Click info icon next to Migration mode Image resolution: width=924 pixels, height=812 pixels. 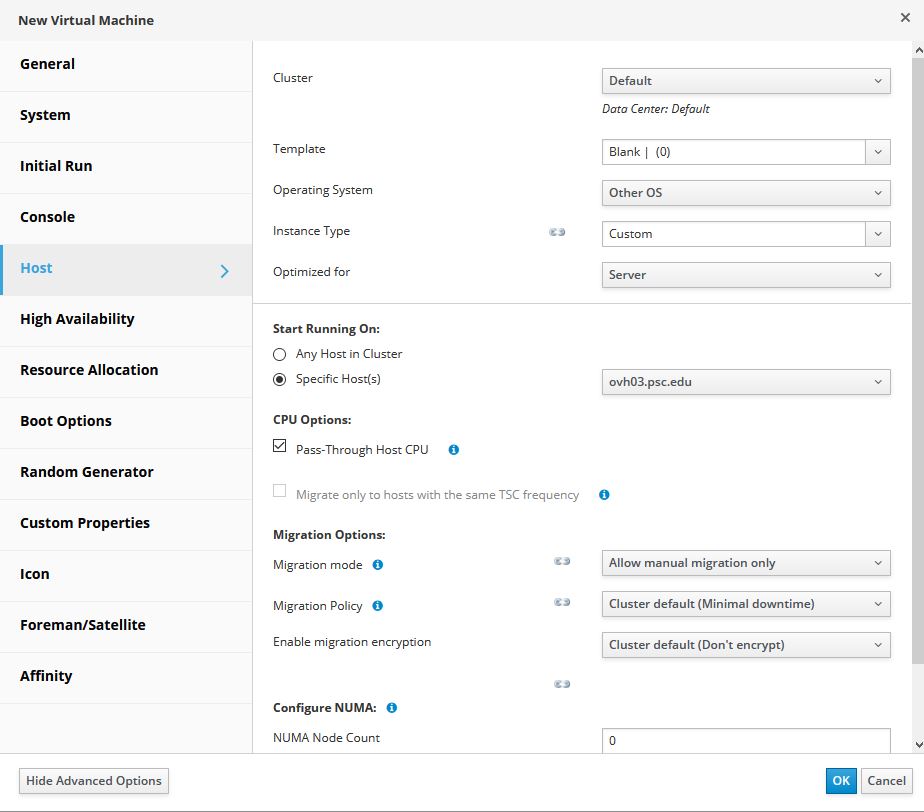coord(377,565)
